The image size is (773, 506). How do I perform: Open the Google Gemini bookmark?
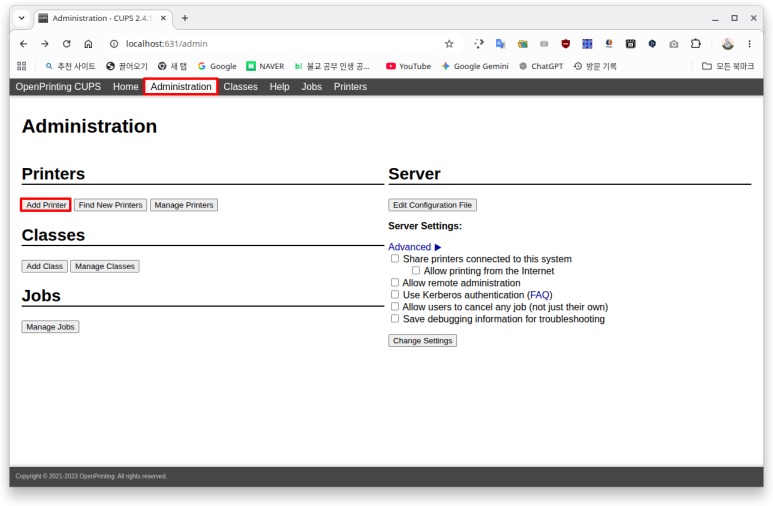click(x=475, y=66)
